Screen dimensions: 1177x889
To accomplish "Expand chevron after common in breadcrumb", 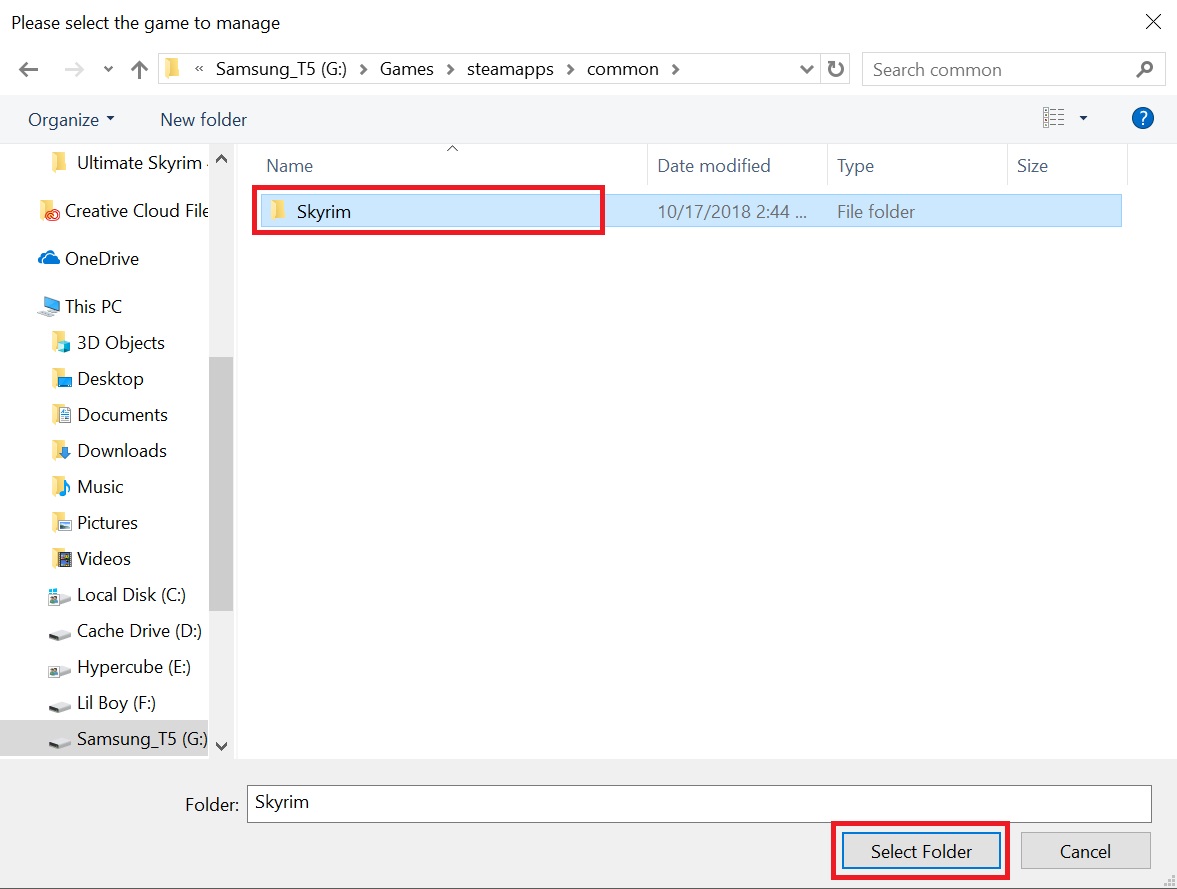I will point(676,69).
